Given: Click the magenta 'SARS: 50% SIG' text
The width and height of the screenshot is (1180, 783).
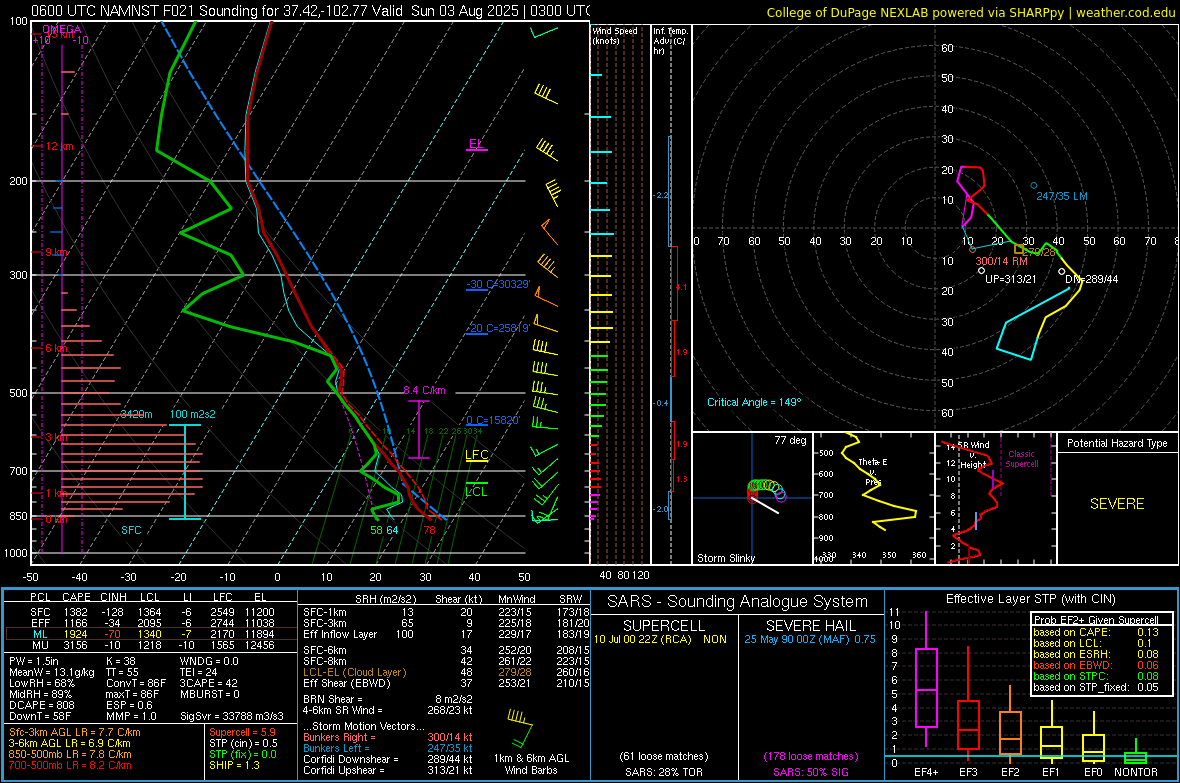Looking at the screenshot, I should point(811,772).
